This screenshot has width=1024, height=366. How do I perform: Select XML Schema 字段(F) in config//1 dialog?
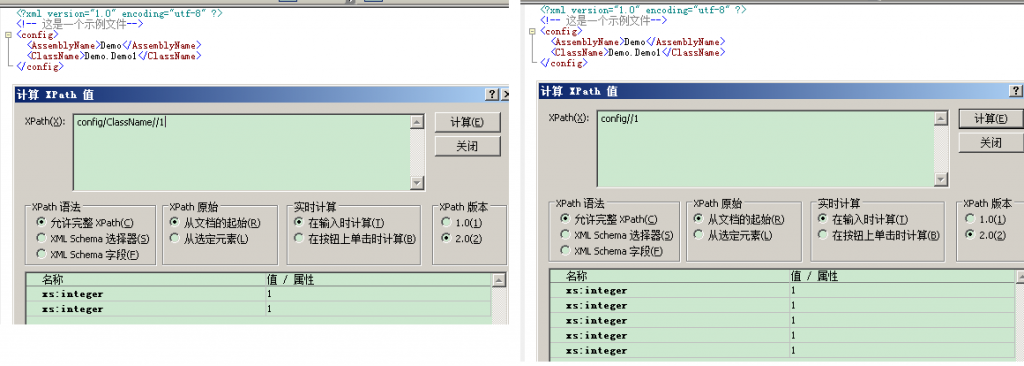pyautogui.click(x=612, y=251)
